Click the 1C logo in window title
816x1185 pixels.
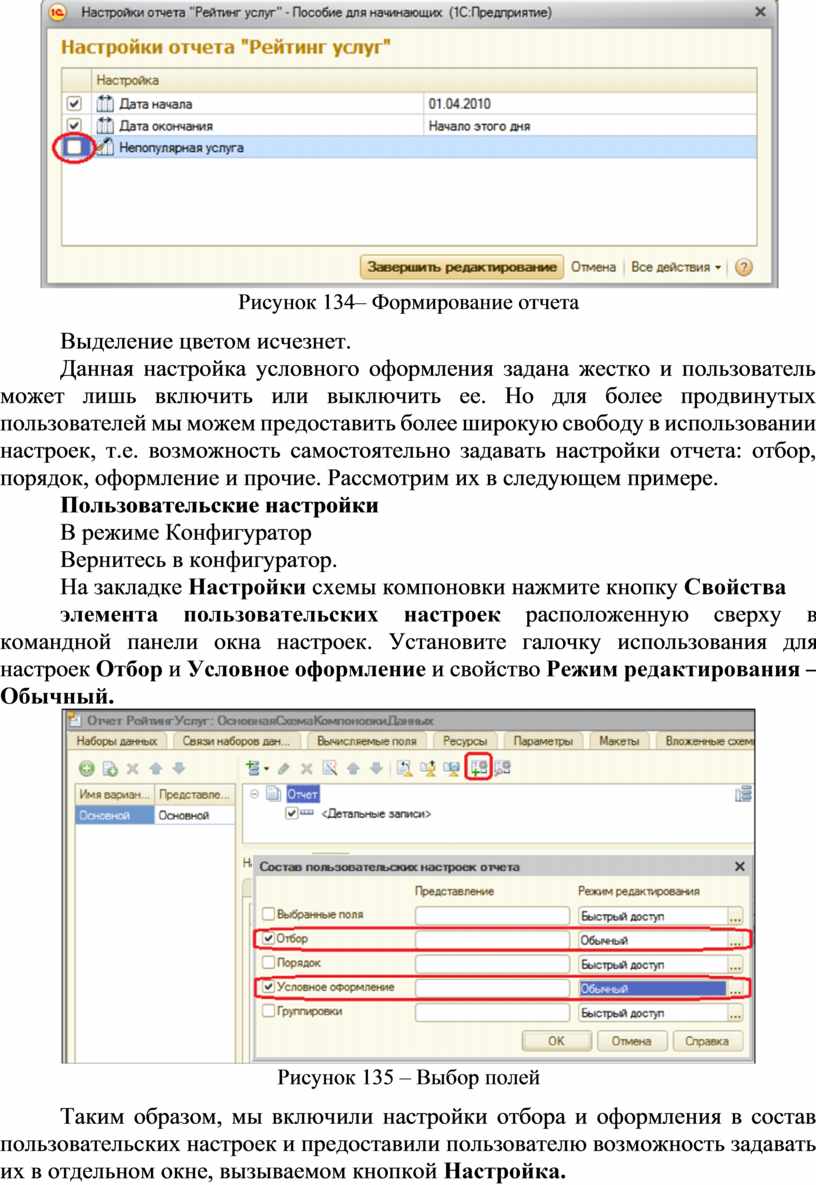point(58,12)
